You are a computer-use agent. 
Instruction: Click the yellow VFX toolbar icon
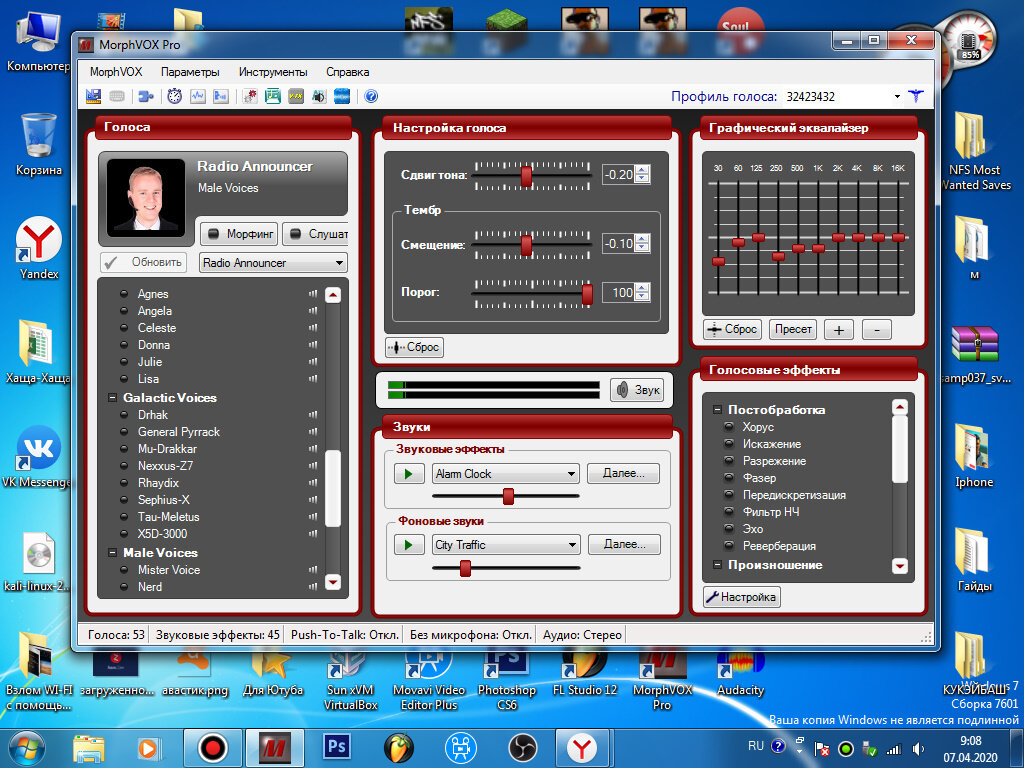pos(296,97)
